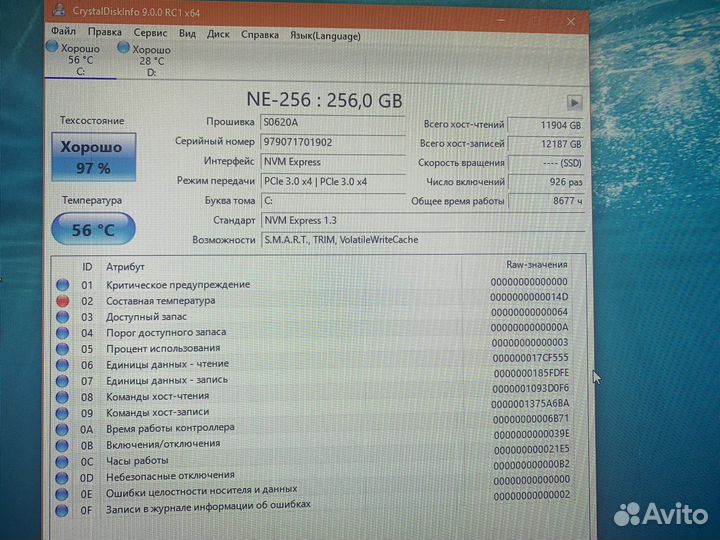Click the Атрибут column header

tap(125, 267)
